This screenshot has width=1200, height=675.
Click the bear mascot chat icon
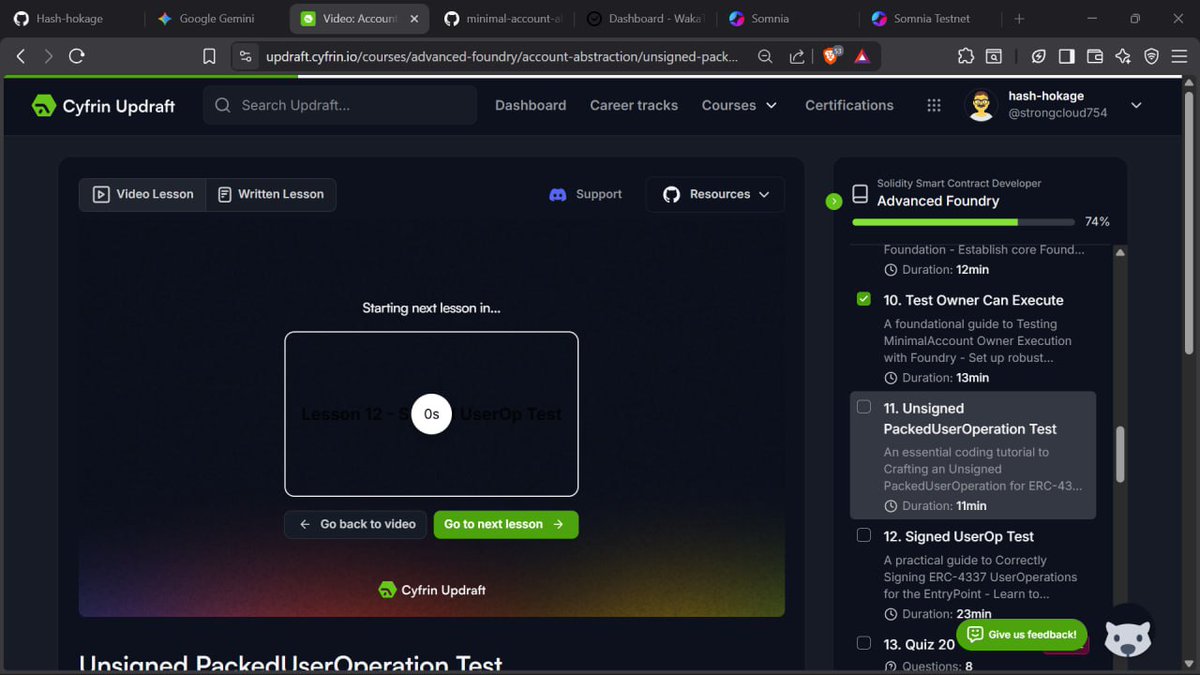click(x=1127, y=634)
